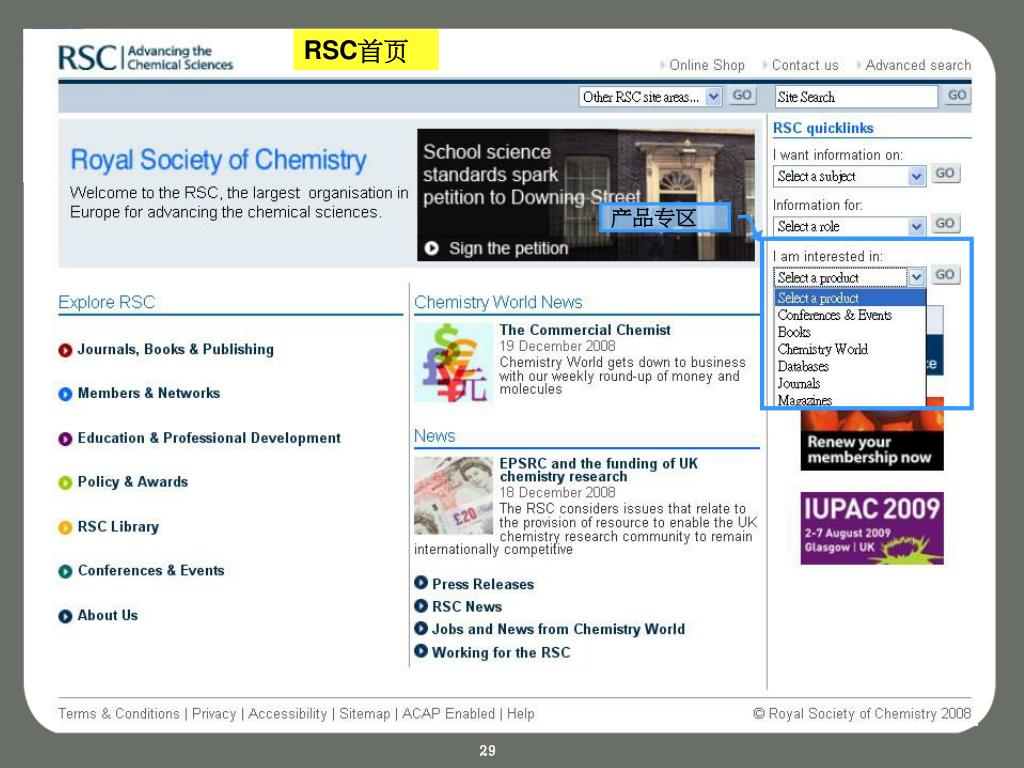This screenshot has height=768, width=1024.
Task: Click GO next to Site Search field
Action: (x=957, y=95)
